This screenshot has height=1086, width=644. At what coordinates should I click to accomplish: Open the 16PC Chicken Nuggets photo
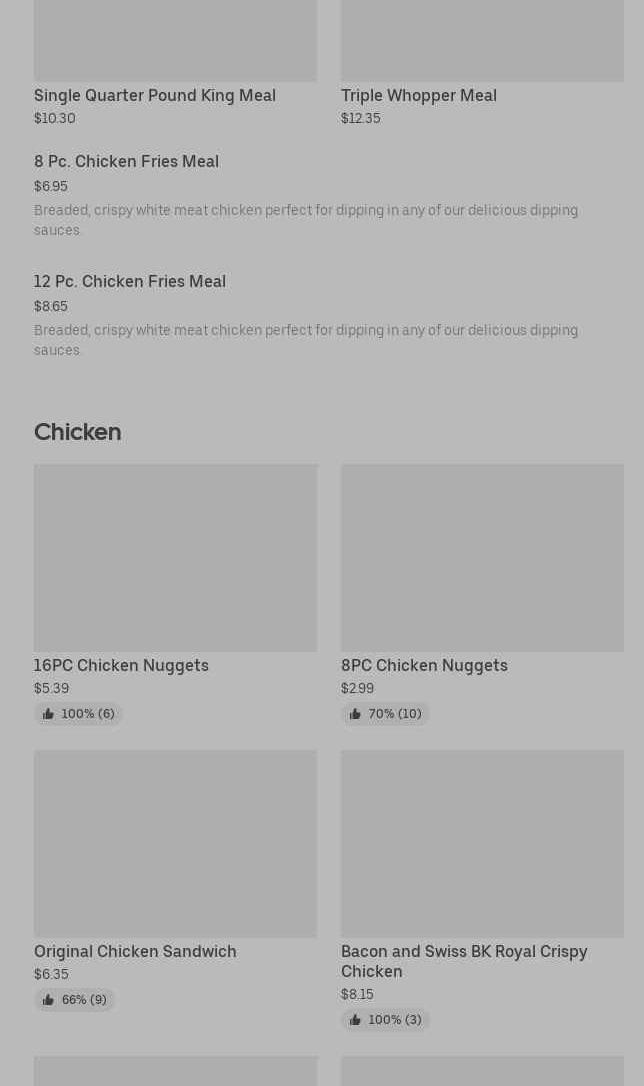point(175,557)
